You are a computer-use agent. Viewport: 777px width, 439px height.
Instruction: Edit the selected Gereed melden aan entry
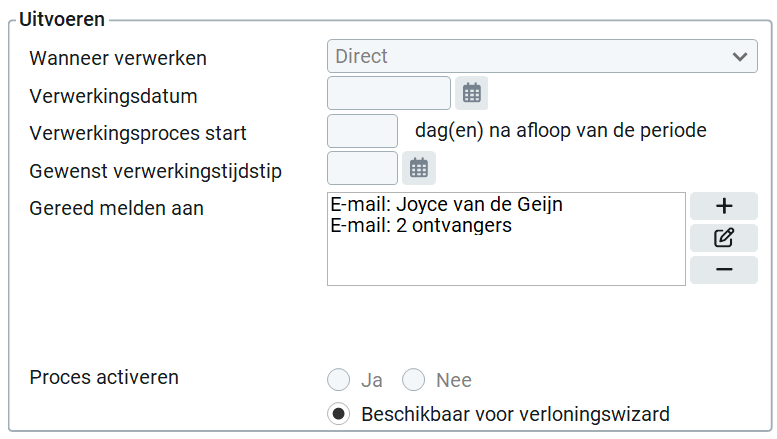pyautogui.click(x=723, y=238)
